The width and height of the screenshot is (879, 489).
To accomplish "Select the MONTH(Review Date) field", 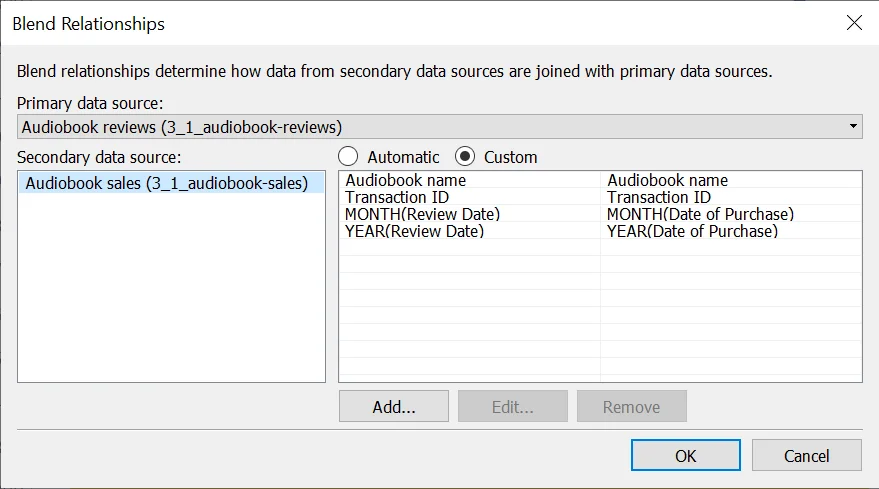I will click(422, 214).
